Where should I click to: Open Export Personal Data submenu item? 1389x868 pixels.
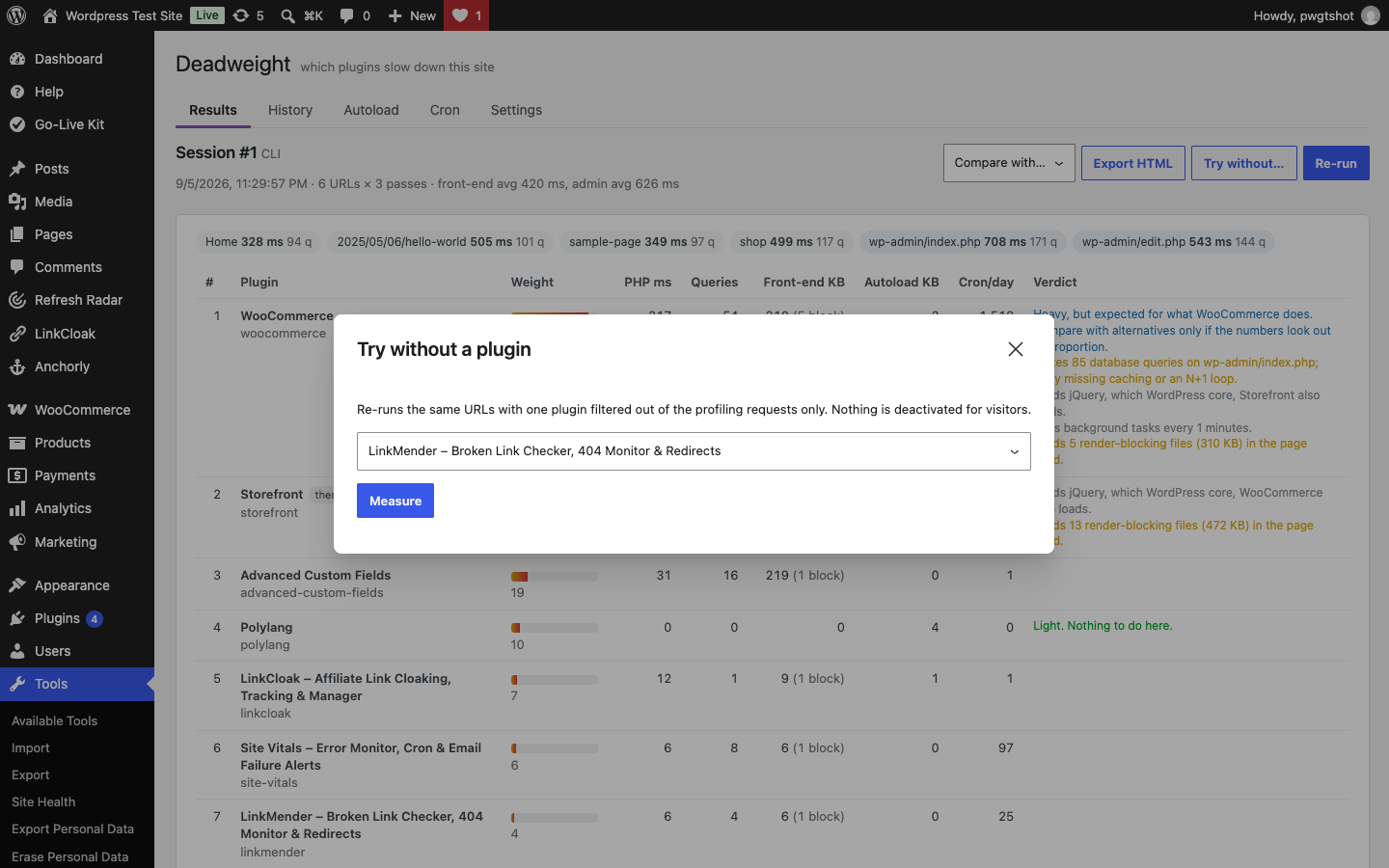point(72,828)
